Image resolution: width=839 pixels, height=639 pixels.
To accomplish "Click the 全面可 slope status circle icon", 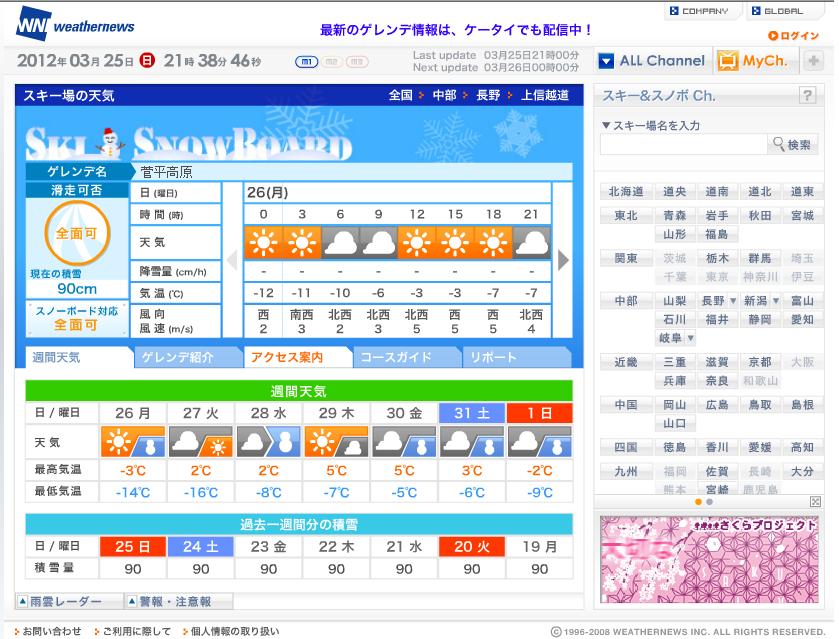I will pyautogui.click(x=77, y=233).
